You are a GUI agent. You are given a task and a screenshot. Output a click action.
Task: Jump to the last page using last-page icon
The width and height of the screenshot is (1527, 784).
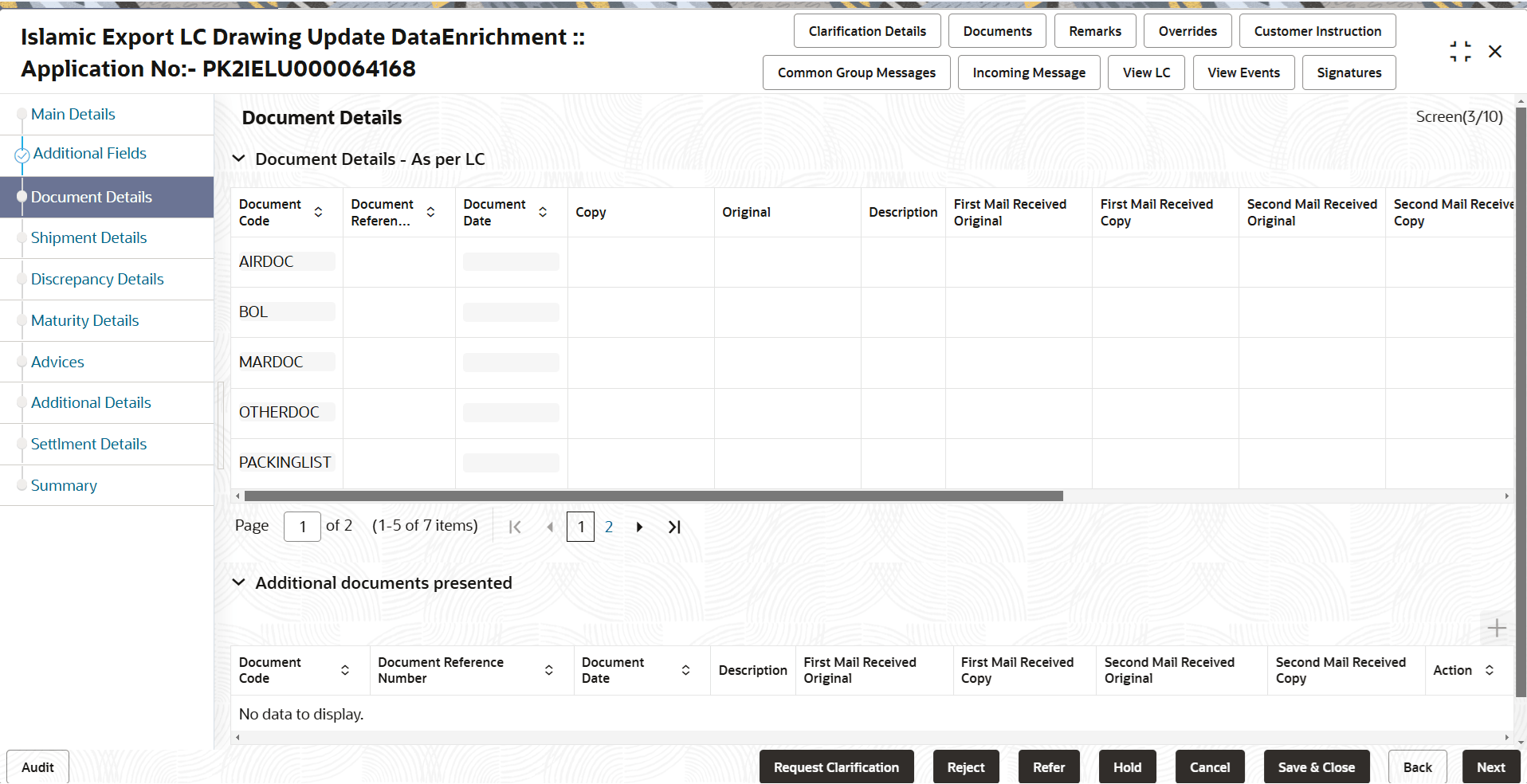674,527
